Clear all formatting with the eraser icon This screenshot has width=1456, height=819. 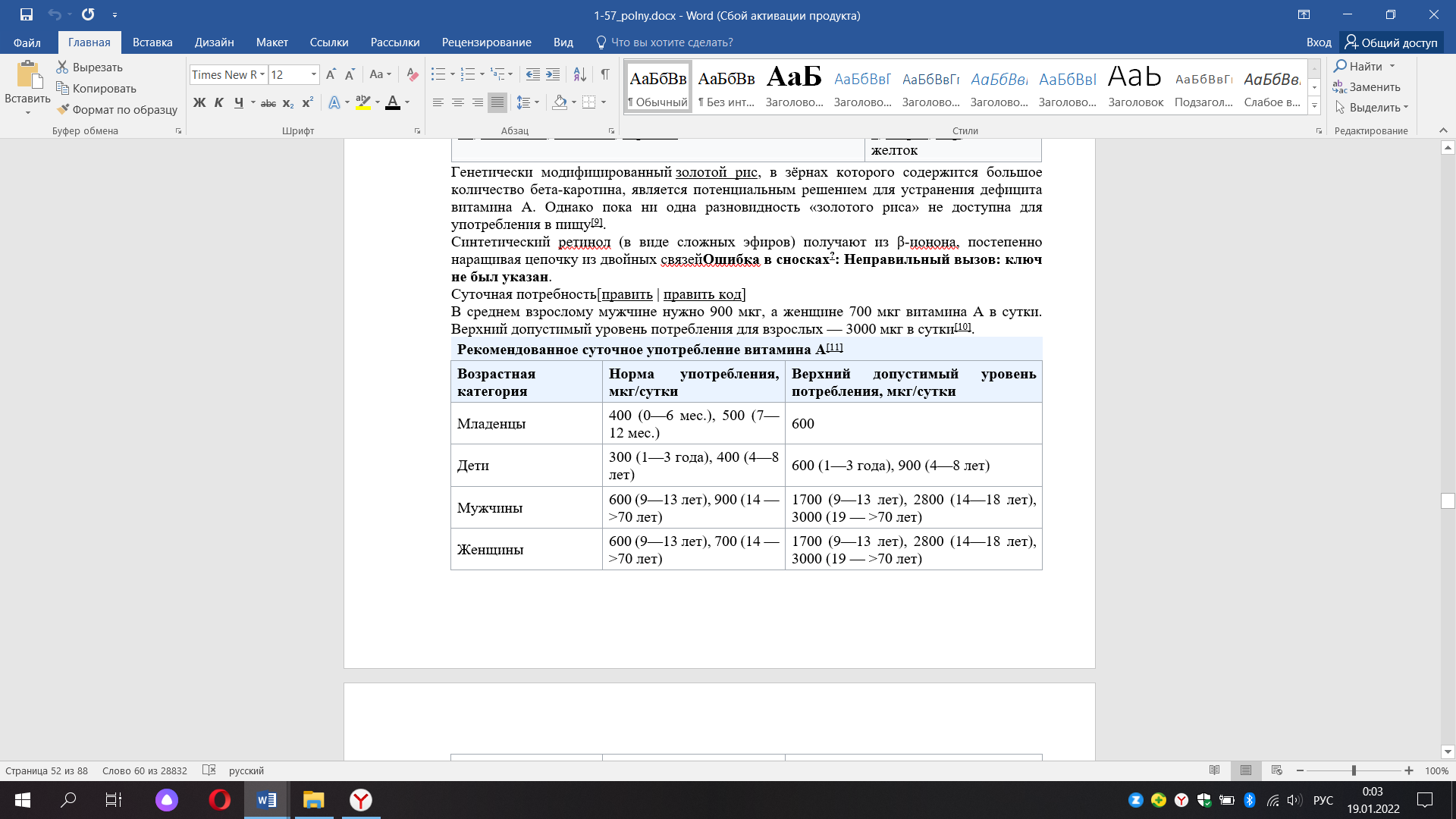pos(413,74)
